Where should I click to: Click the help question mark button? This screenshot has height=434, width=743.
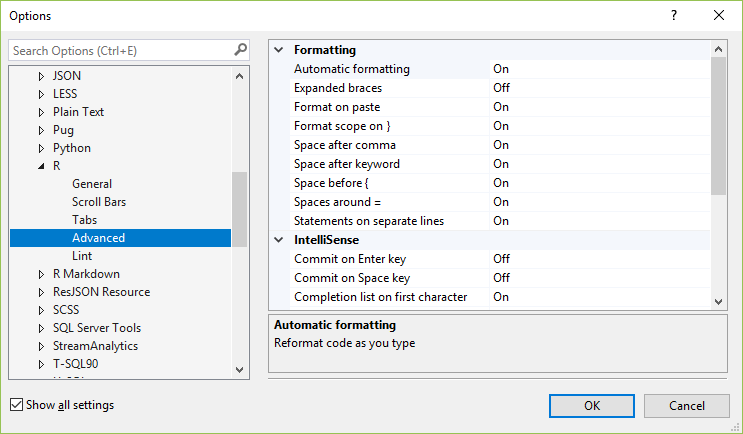point(674,15)
